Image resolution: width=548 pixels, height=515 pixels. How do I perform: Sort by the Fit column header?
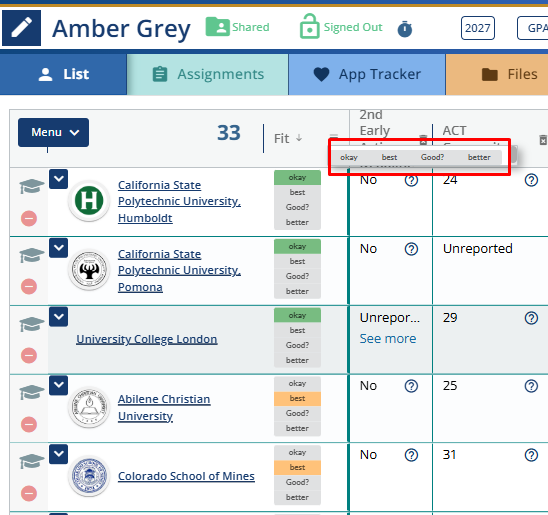(288, 138)
